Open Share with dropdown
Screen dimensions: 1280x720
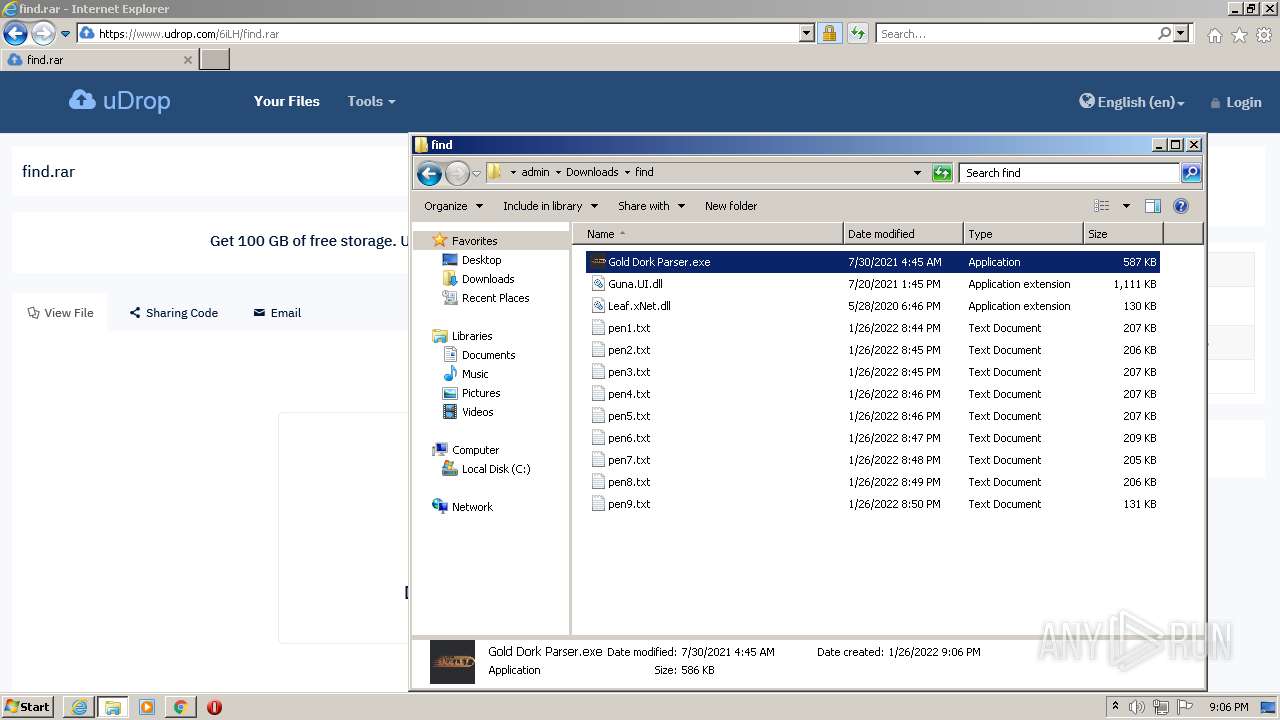(651, 206)
